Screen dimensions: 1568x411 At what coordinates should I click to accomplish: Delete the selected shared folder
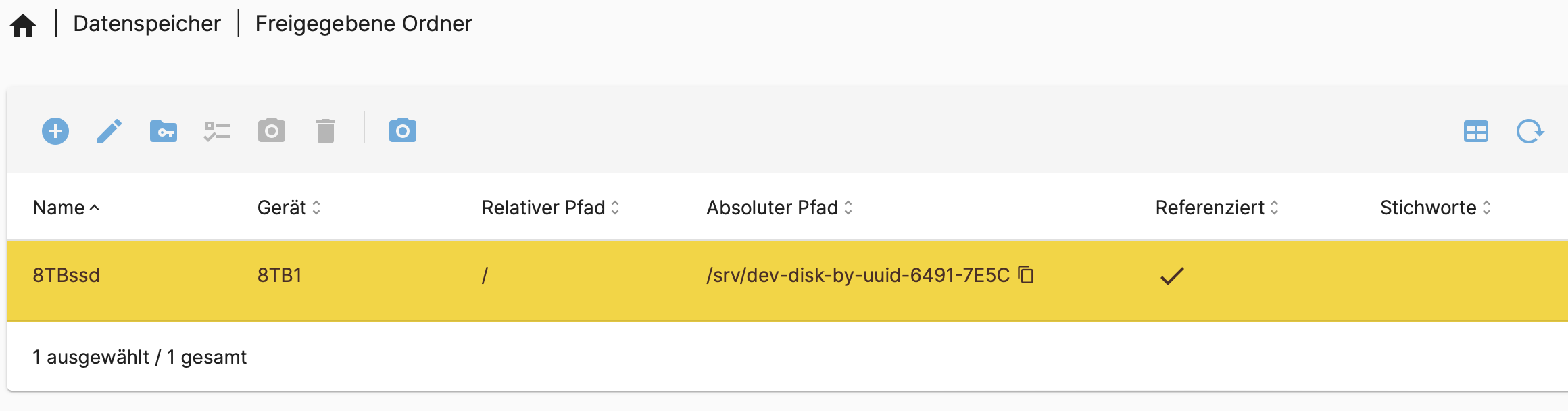pos(326,131)
